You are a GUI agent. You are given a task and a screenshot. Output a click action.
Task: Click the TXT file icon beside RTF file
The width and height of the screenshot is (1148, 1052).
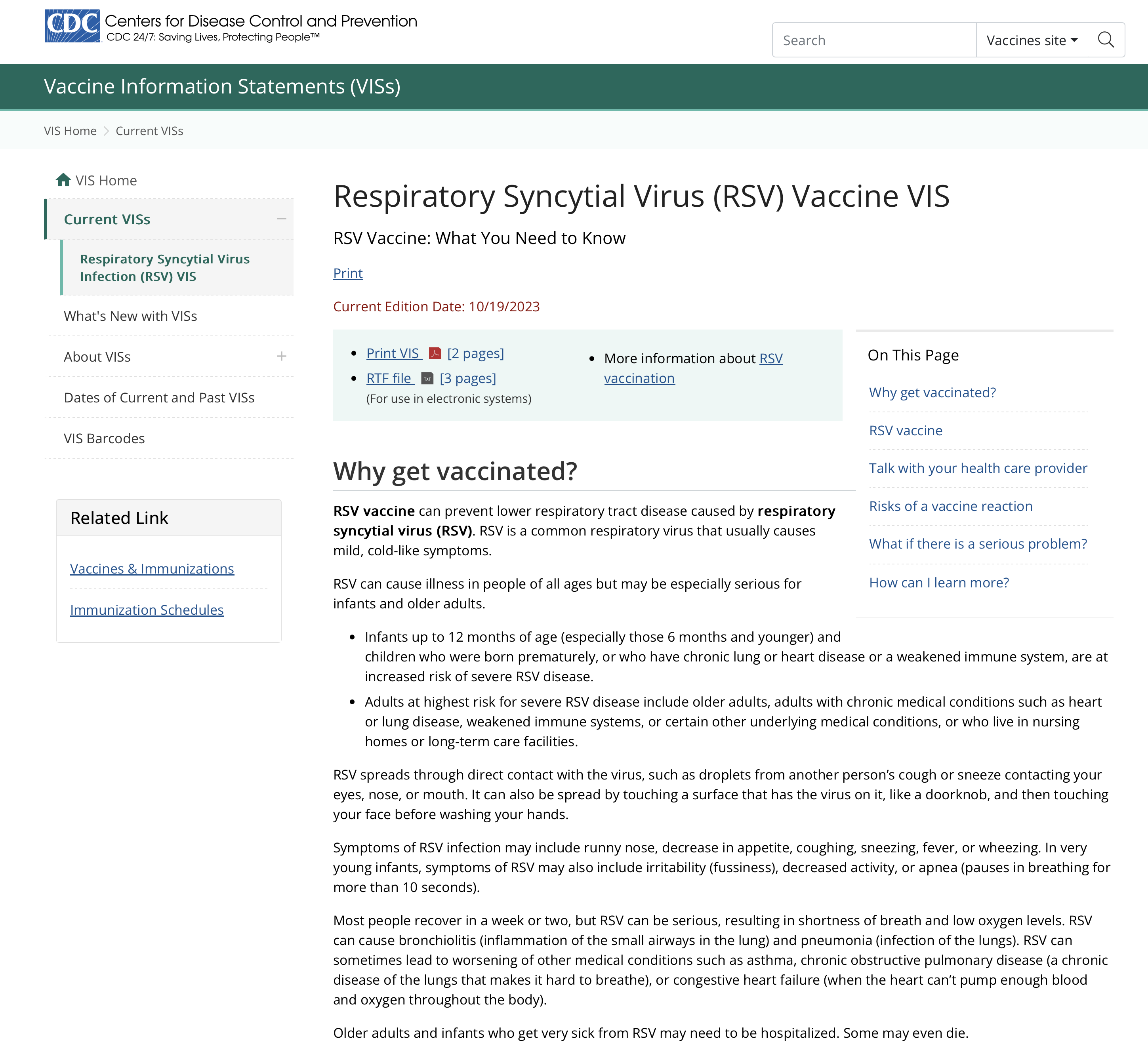point(427,379)
